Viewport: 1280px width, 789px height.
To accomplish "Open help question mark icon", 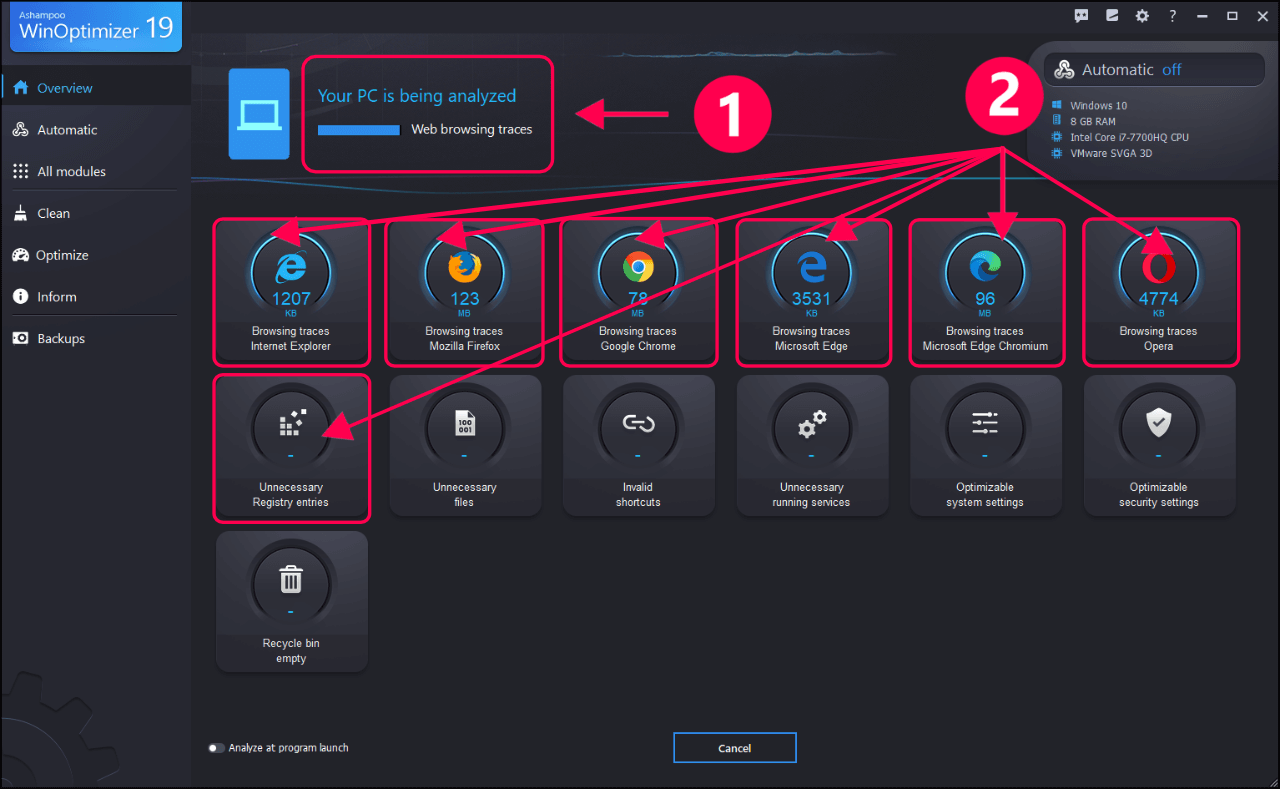I will (x=1172, y=15).
